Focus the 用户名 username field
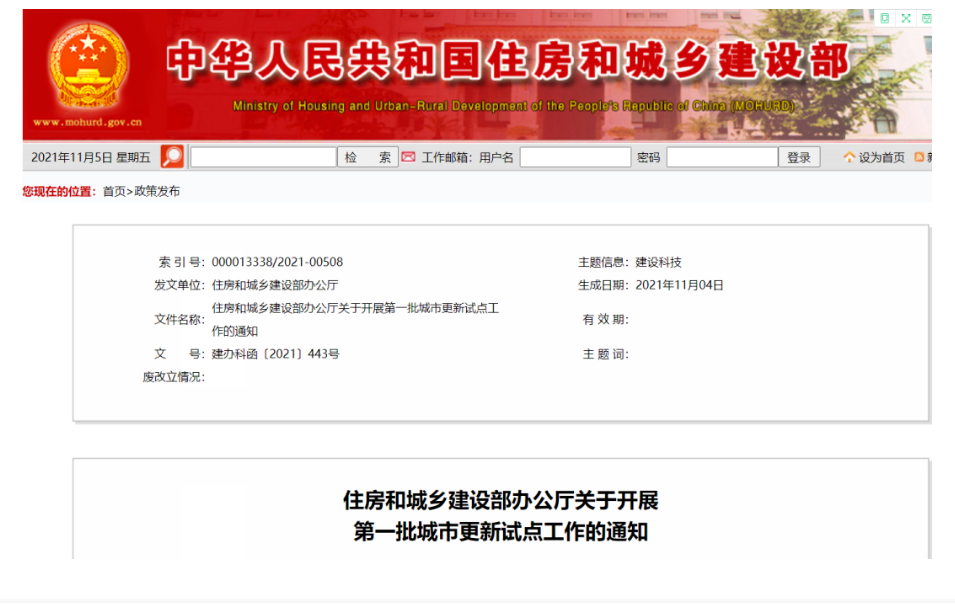Screen dimensions: 955x604 (575, 157)
